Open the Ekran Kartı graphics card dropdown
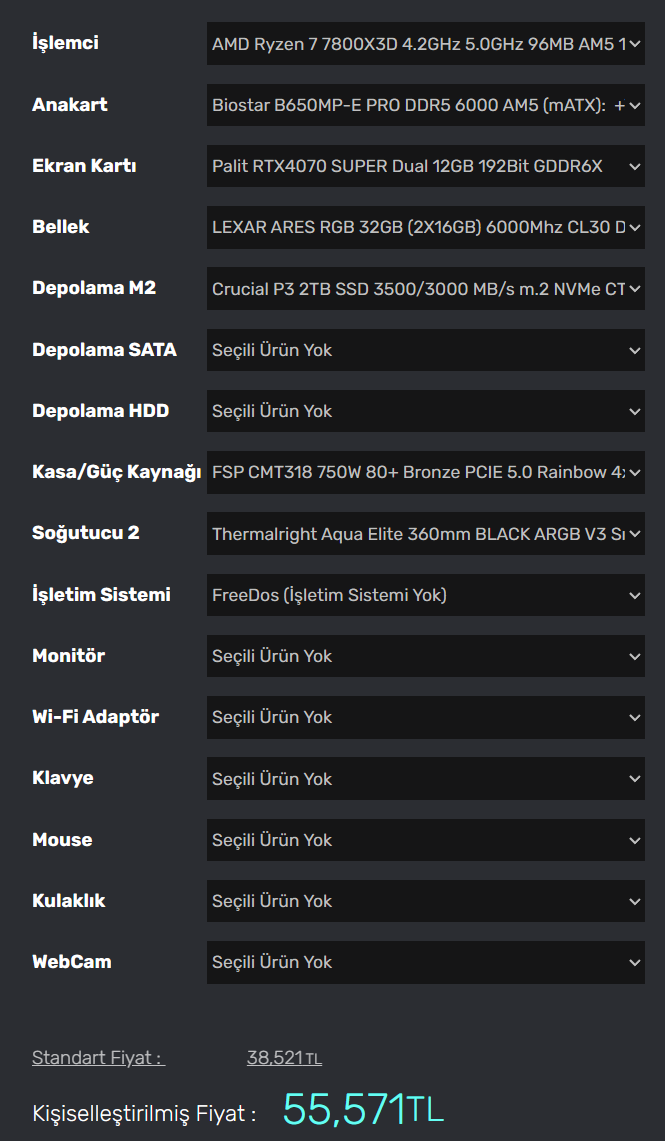 (x=425, y=166)
